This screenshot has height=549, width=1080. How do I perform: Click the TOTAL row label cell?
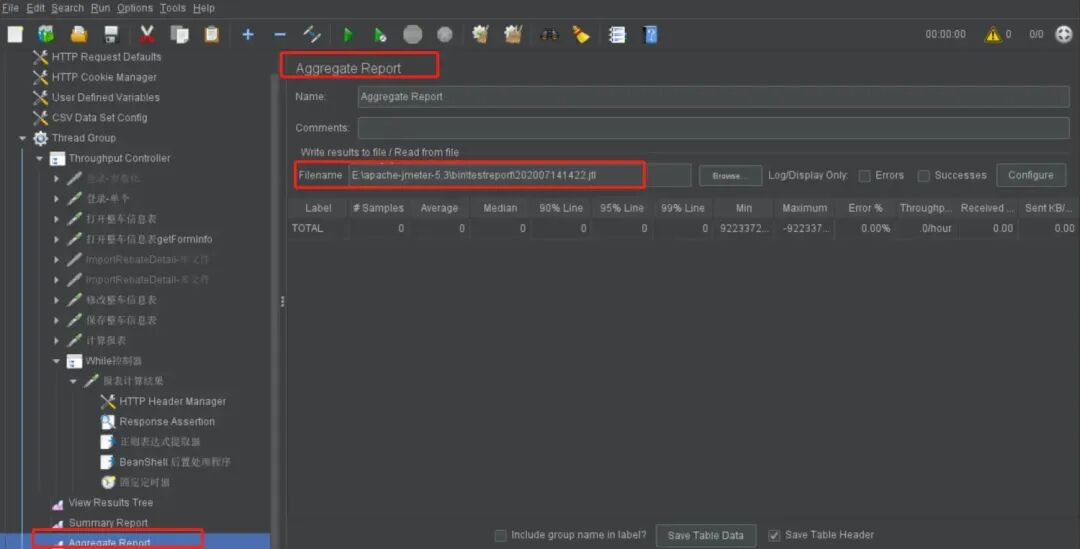point(318,228)
